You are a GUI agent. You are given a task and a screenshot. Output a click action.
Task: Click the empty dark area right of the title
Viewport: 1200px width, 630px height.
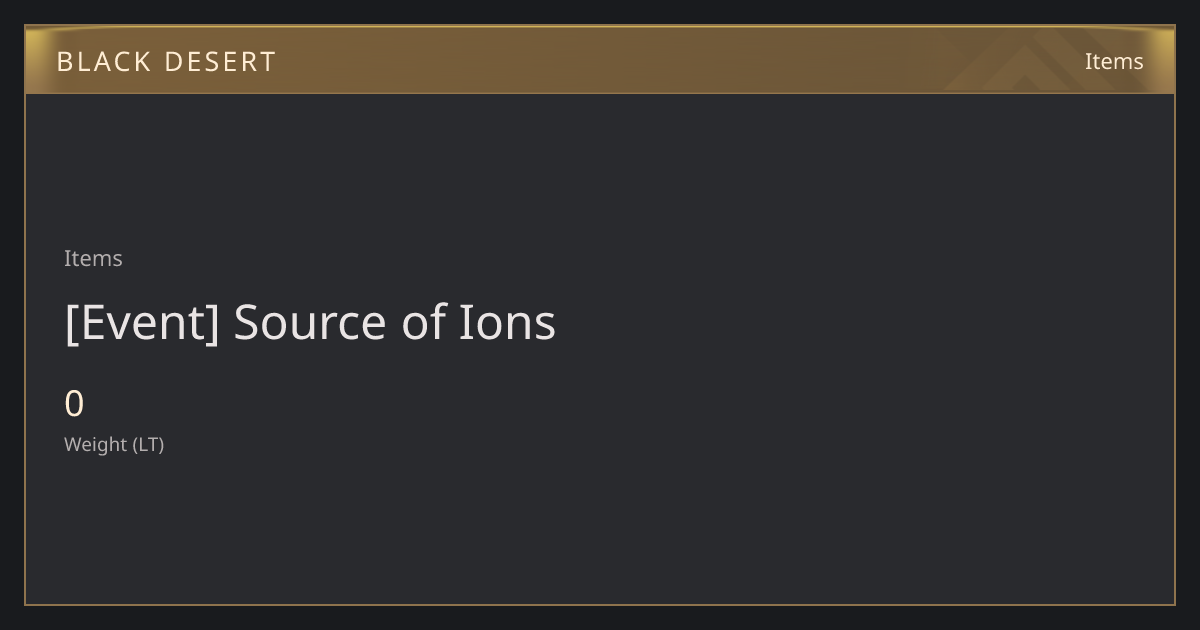[860, 322]
